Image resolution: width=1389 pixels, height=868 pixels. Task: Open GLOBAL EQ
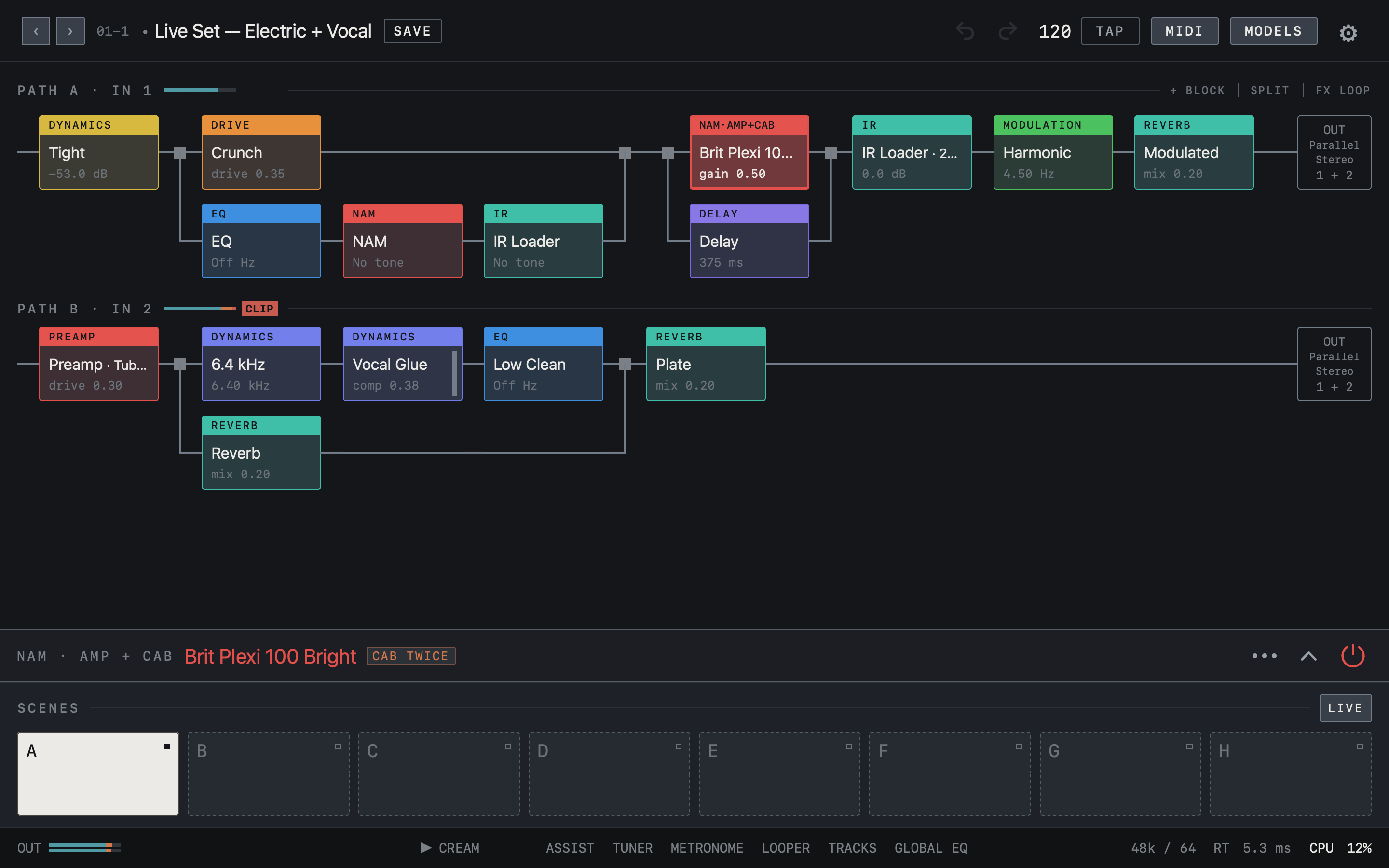[930, 848]
